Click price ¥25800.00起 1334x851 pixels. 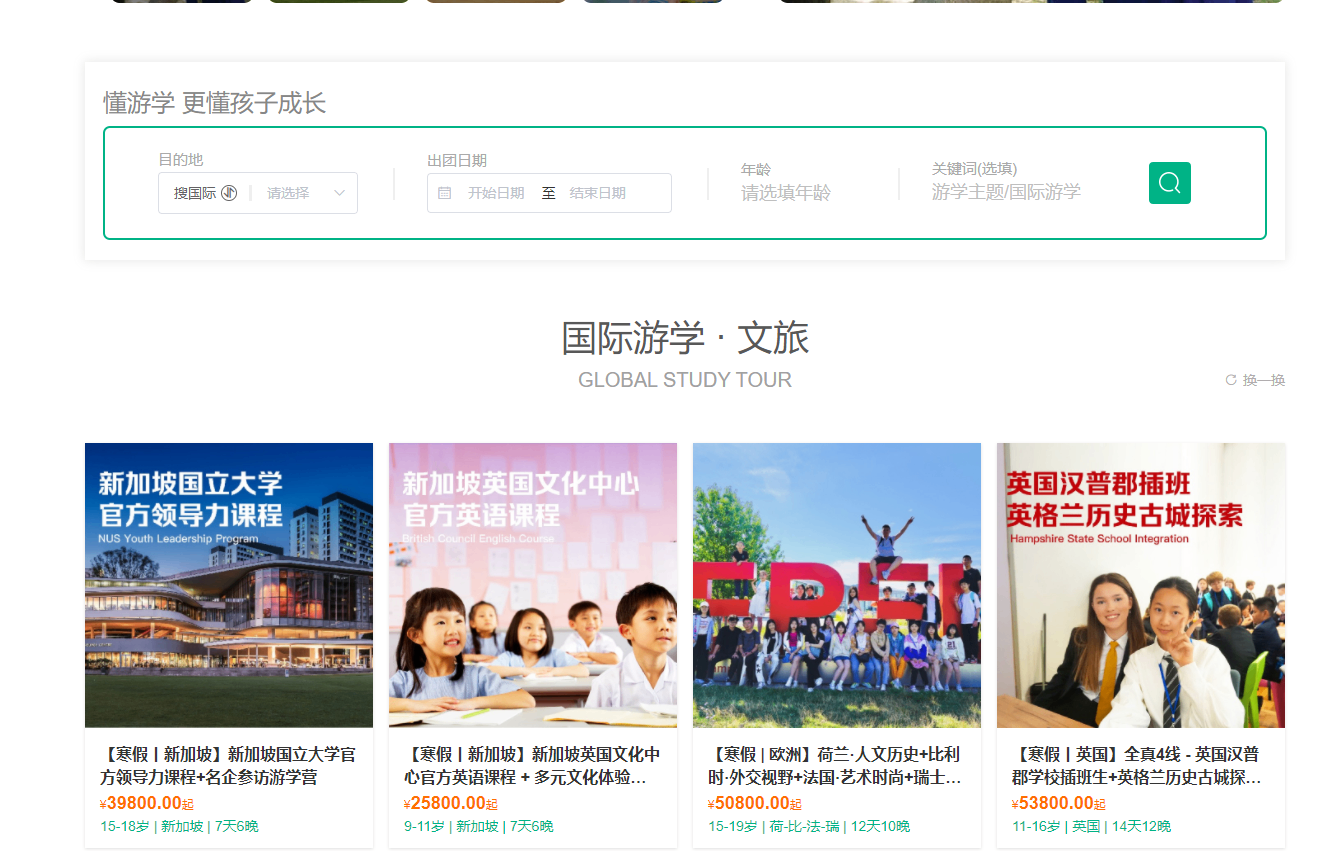click(x=451, y=803)
